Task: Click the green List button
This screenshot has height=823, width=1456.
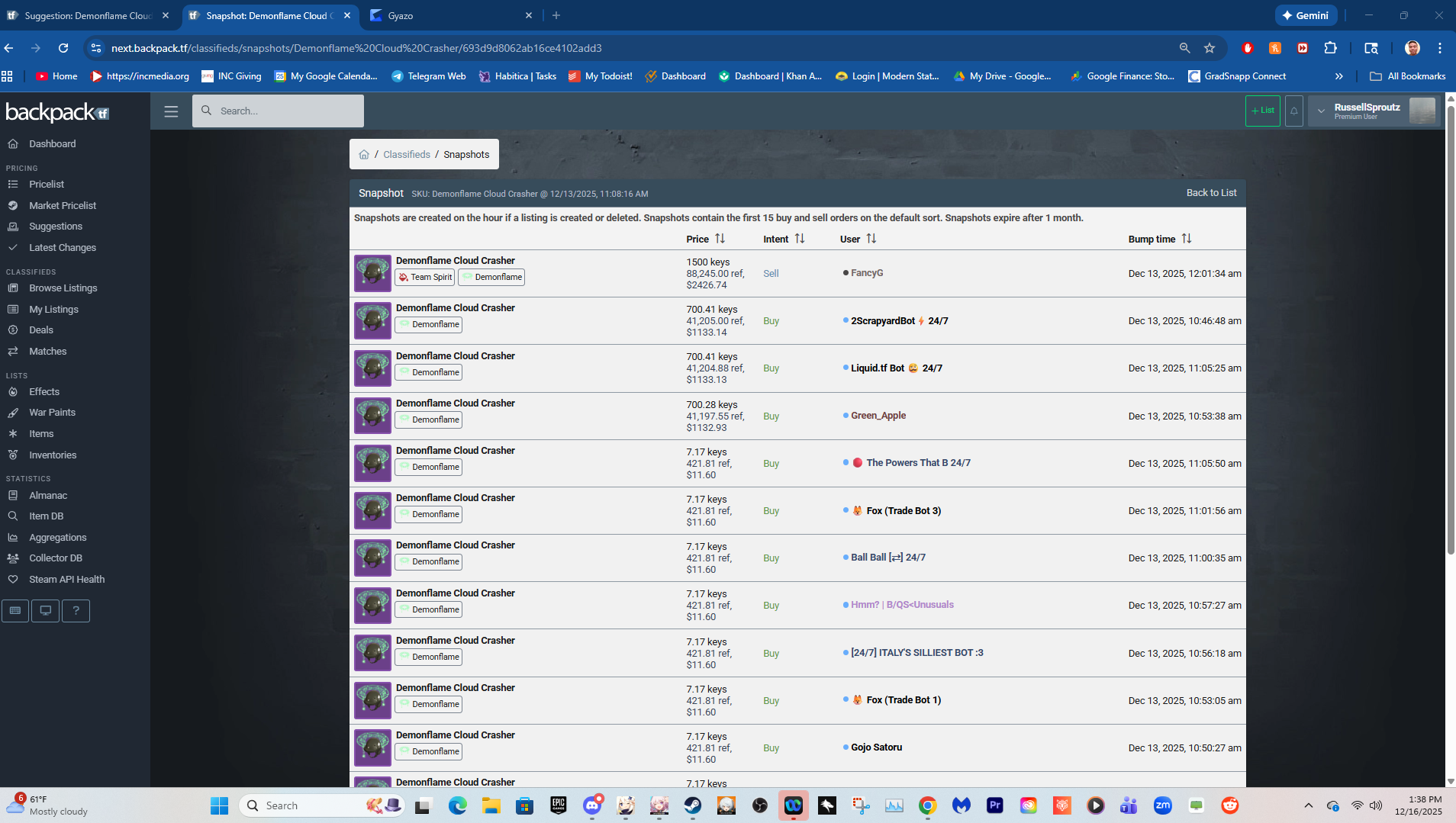Action: point(1263,111)
